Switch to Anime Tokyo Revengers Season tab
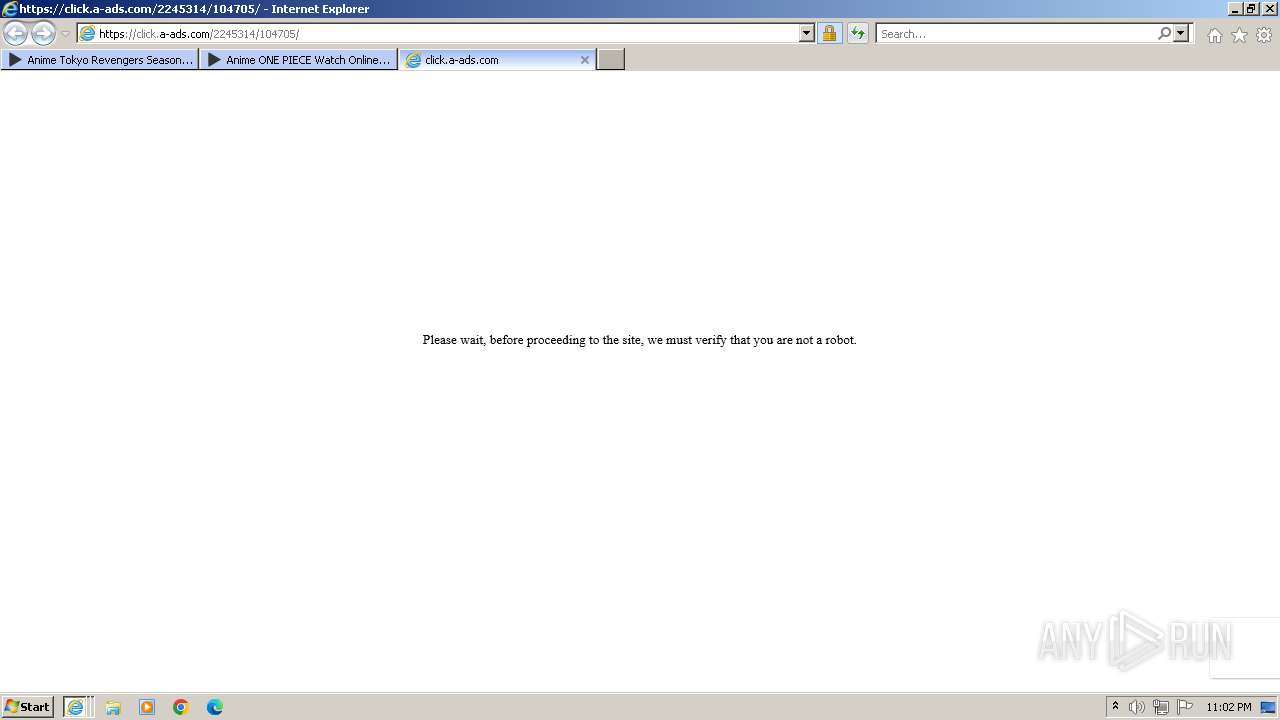The height and width of the screenshot is (720, 1280). (x=100, y=60)
